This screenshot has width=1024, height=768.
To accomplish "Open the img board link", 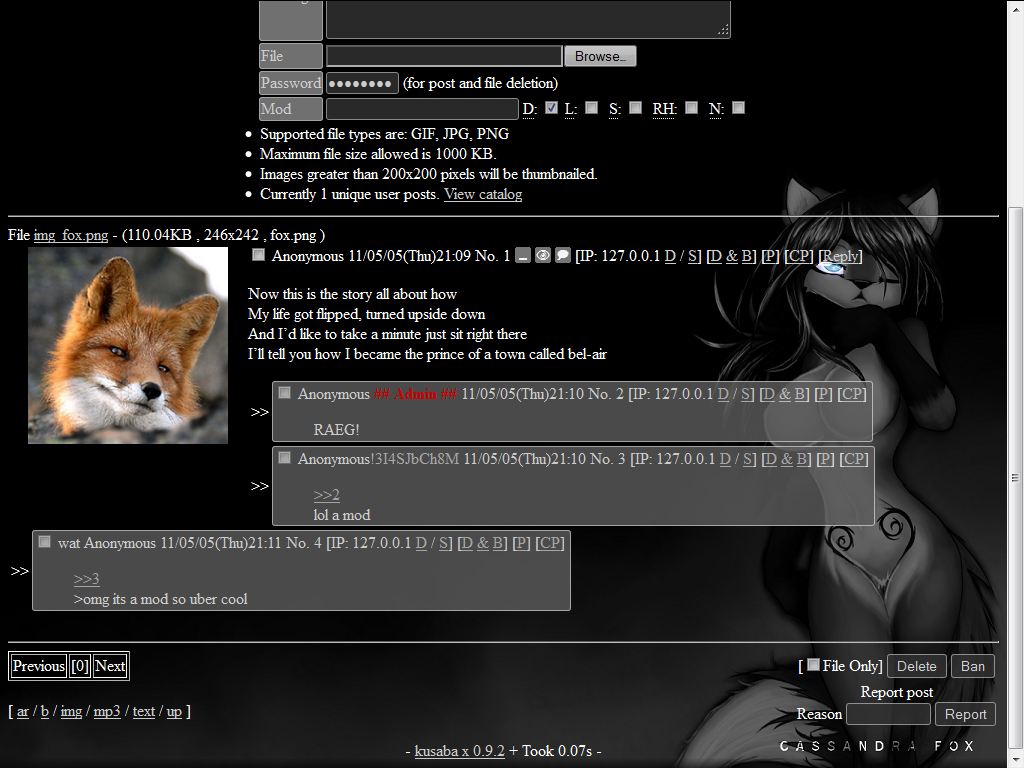I will click(x=71, y=711).
